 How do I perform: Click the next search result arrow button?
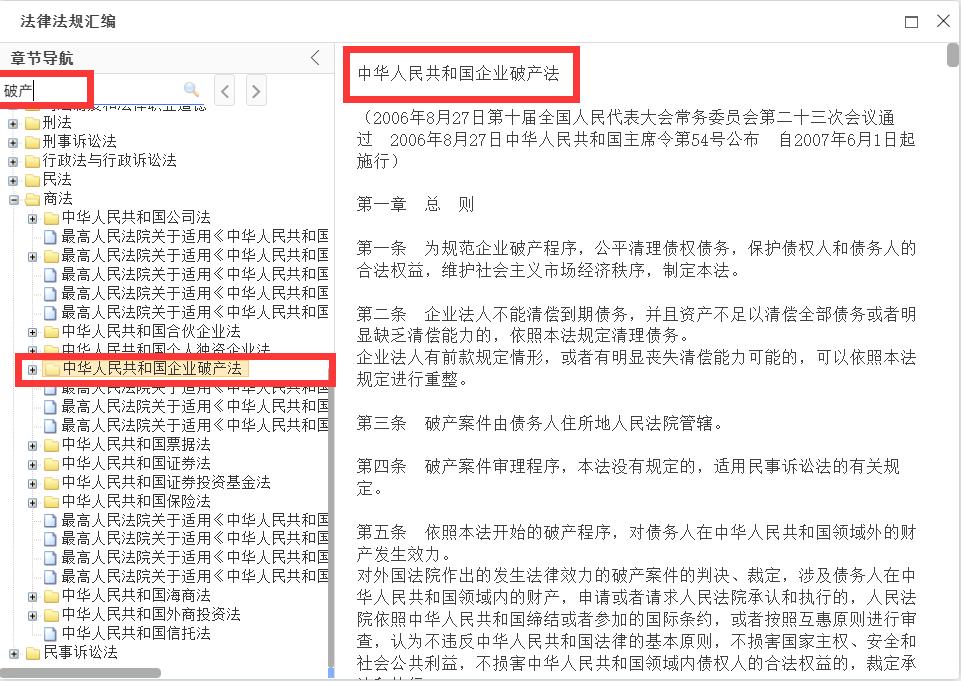click(255, 89)
